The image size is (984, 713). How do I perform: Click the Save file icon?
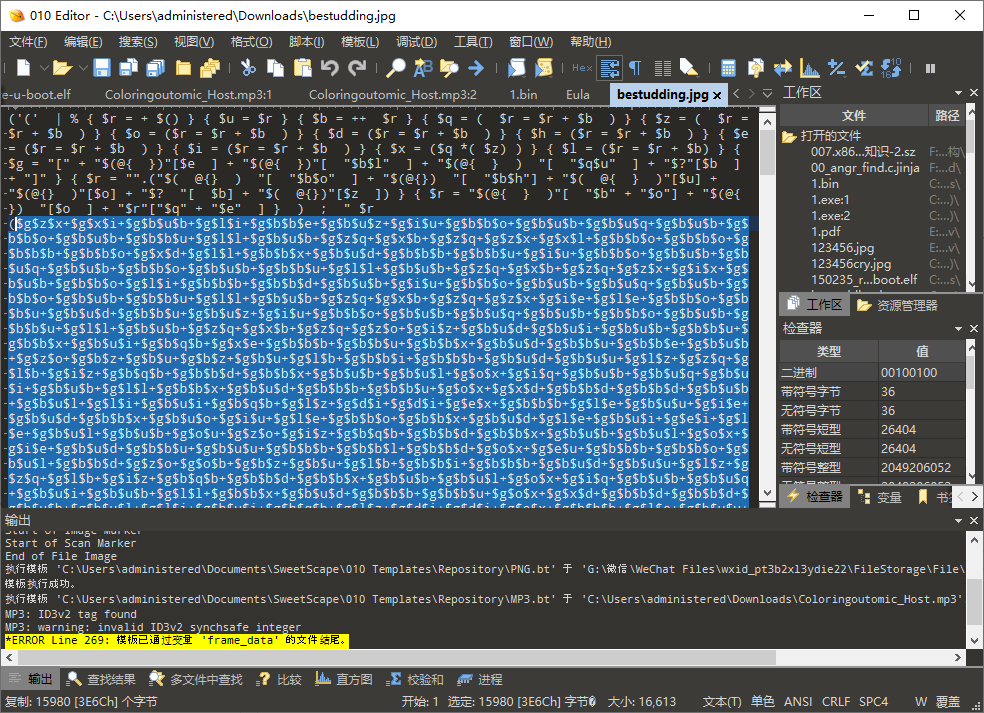pyautogui.click(x=102, y=68)
